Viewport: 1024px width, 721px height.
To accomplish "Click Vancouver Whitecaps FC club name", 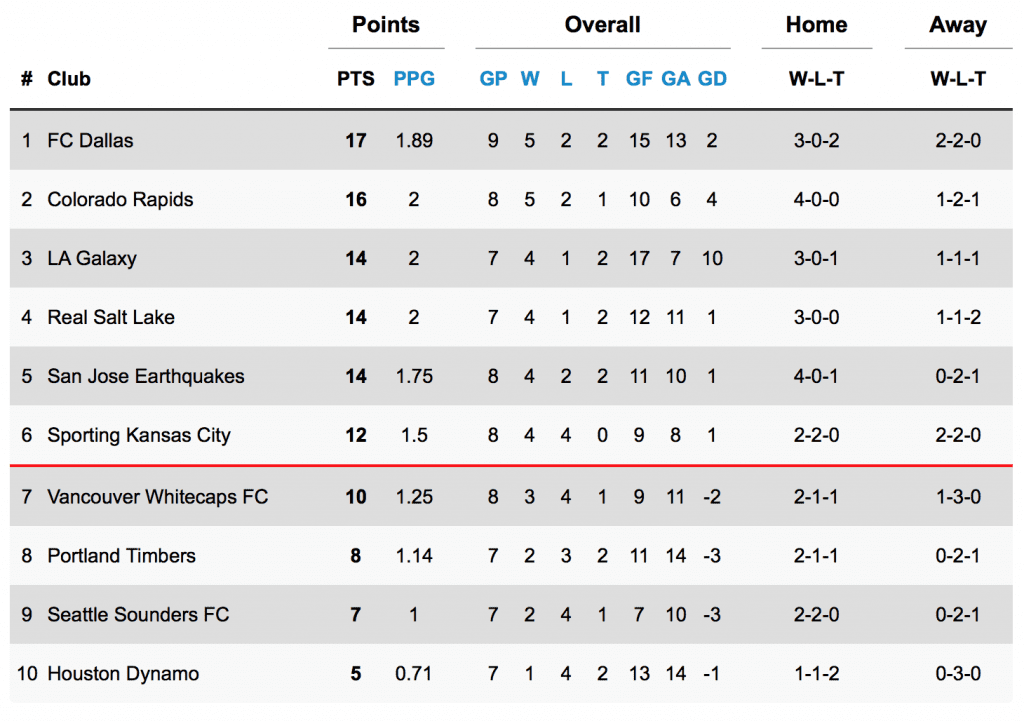I will tap(157, 497).
